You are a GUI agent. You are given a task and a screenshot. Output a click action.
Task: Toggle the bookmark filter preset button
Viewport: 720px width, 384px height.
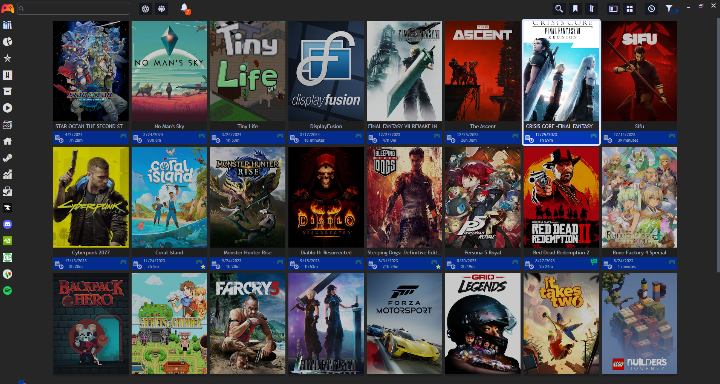tap(575, 9)
